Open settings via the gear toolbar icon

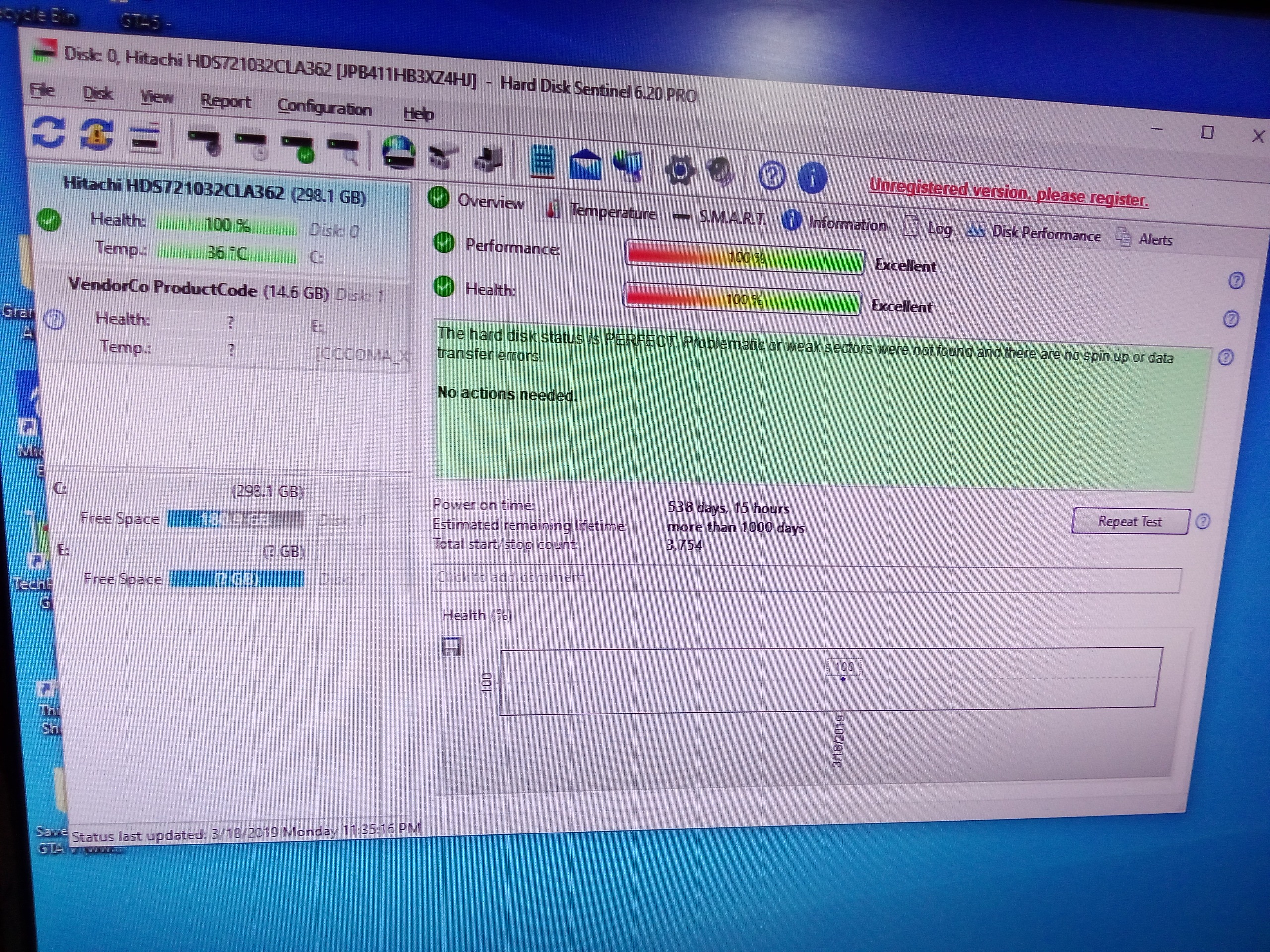[679, 171]
